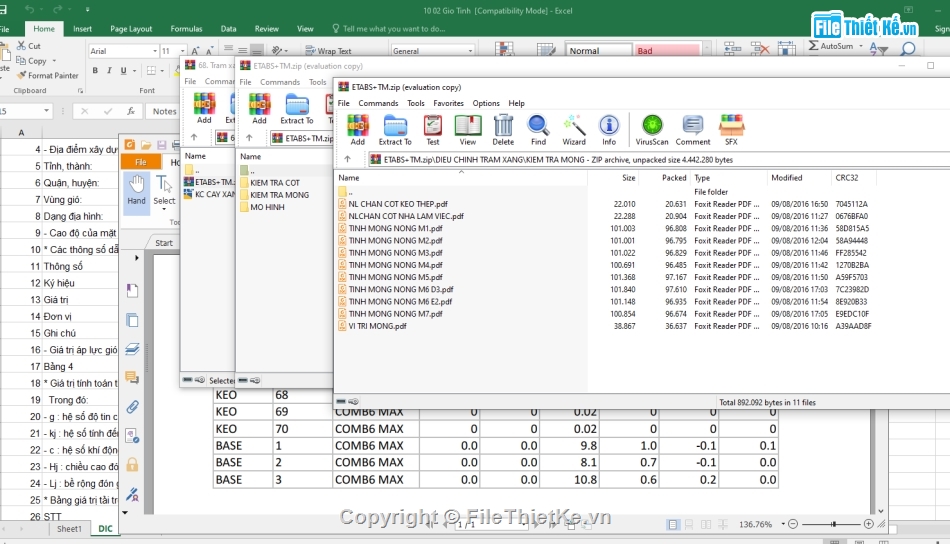Open the Foxit security lock icon
The width and height of the screenshot is (950, 544).
(x=133, y=465)
